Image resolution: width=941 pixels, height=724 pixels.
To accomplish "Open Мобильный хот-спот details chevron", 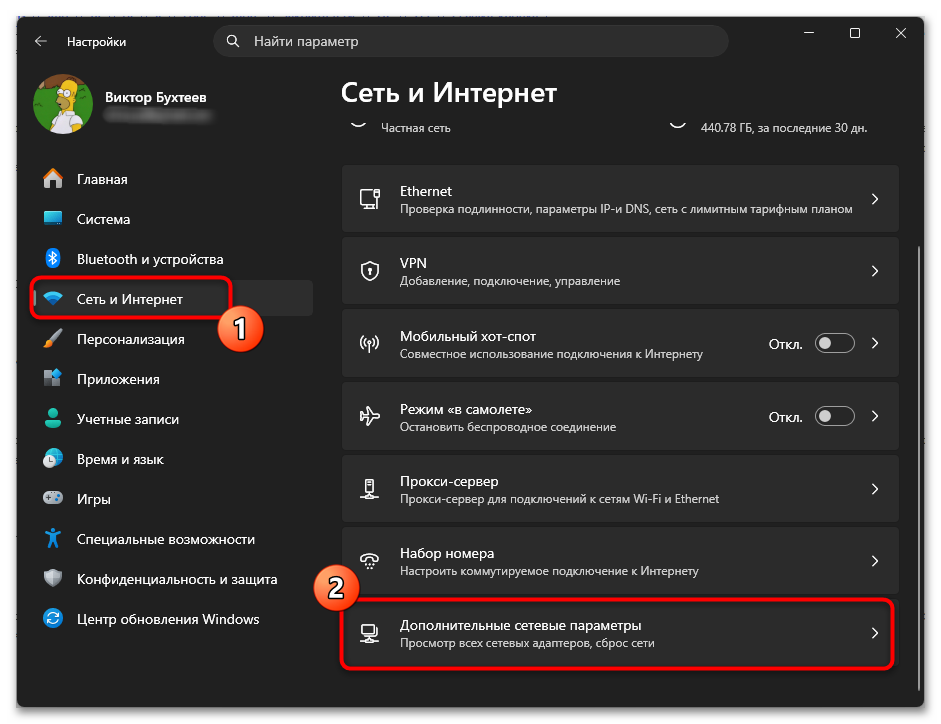I will tap(875, 343).
